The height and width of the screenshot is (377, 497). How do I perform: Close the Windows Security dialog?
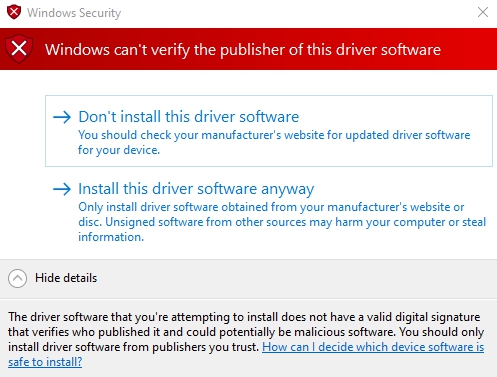click(x=483, y=12)
